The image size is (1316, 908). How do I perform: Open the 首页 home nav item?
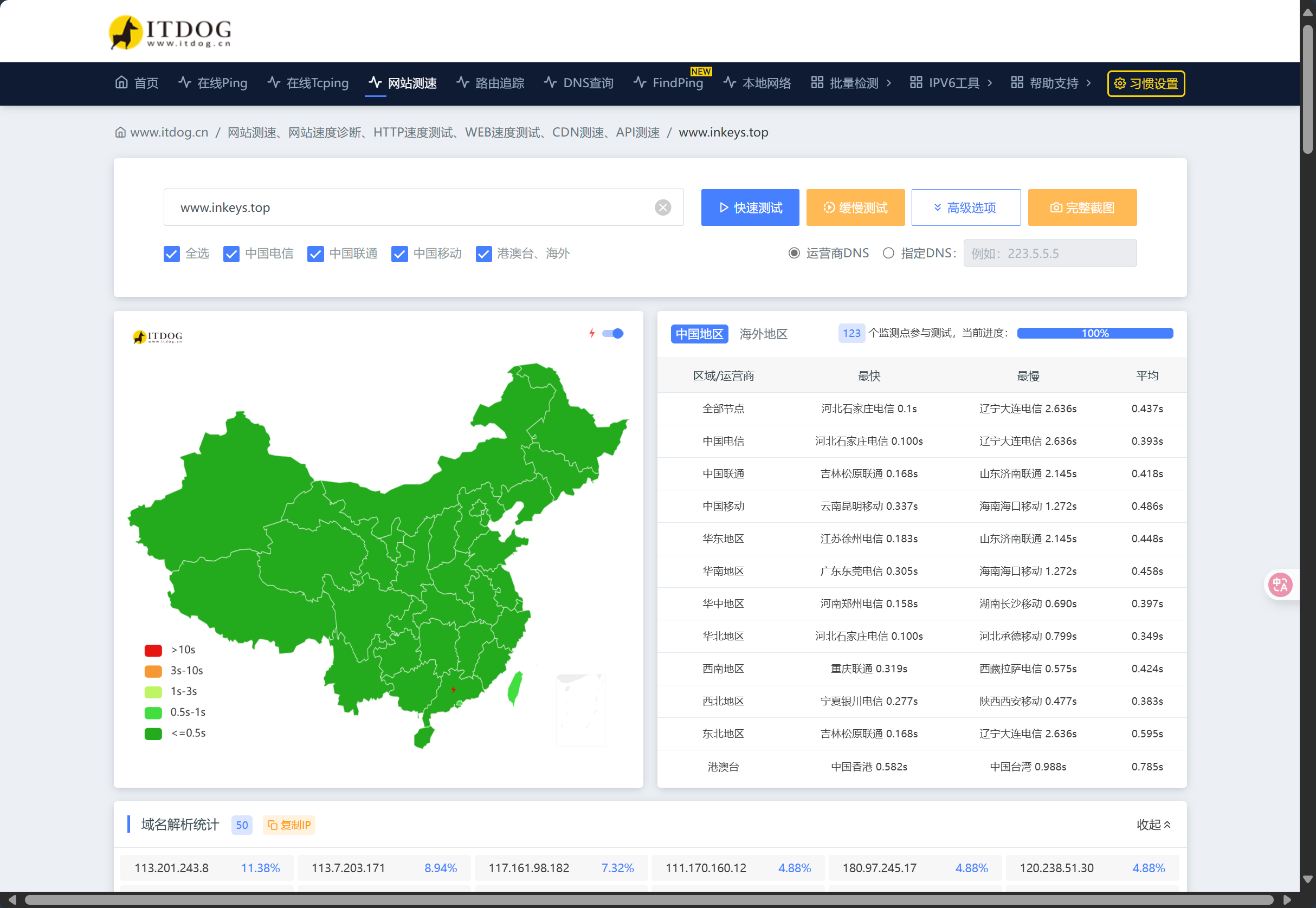point(137,83)
